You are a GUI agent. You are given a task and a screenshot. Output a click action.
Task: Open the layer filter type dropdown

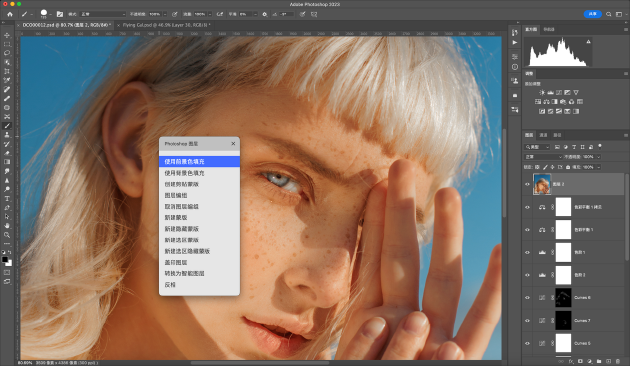(537, 147)
